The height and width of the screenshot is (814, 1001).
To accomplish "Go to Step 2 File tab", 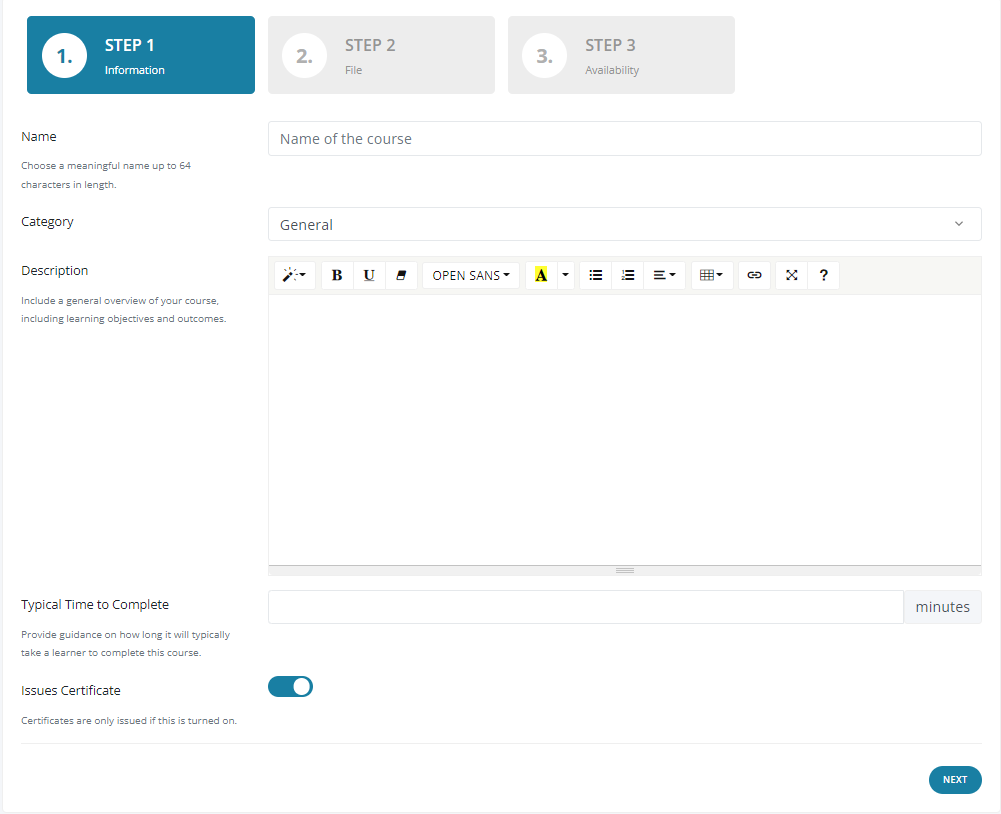I will click(x=381, y=55).
